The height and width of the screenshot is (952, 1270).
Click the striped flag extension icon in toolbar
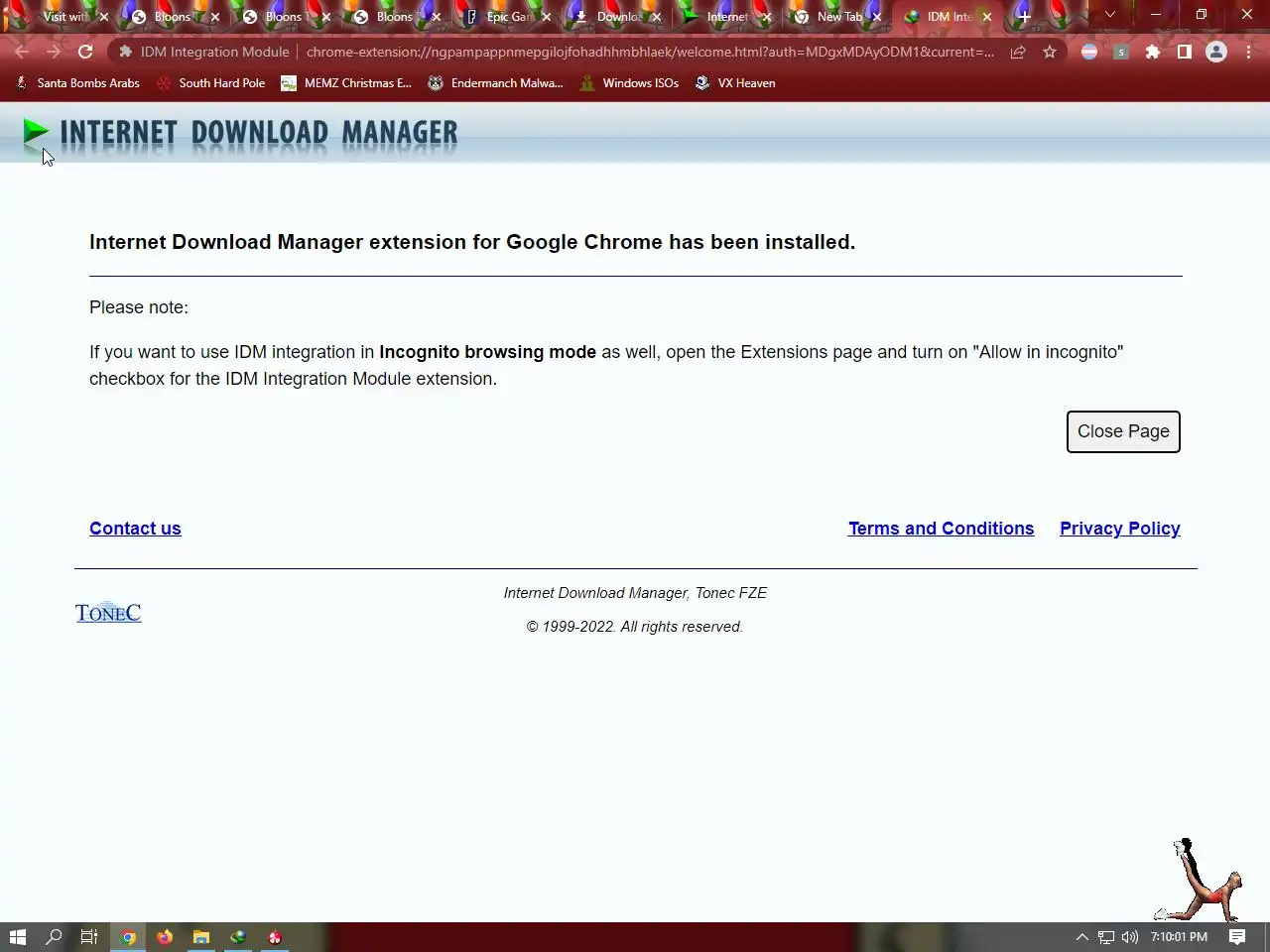(1089, 52)
